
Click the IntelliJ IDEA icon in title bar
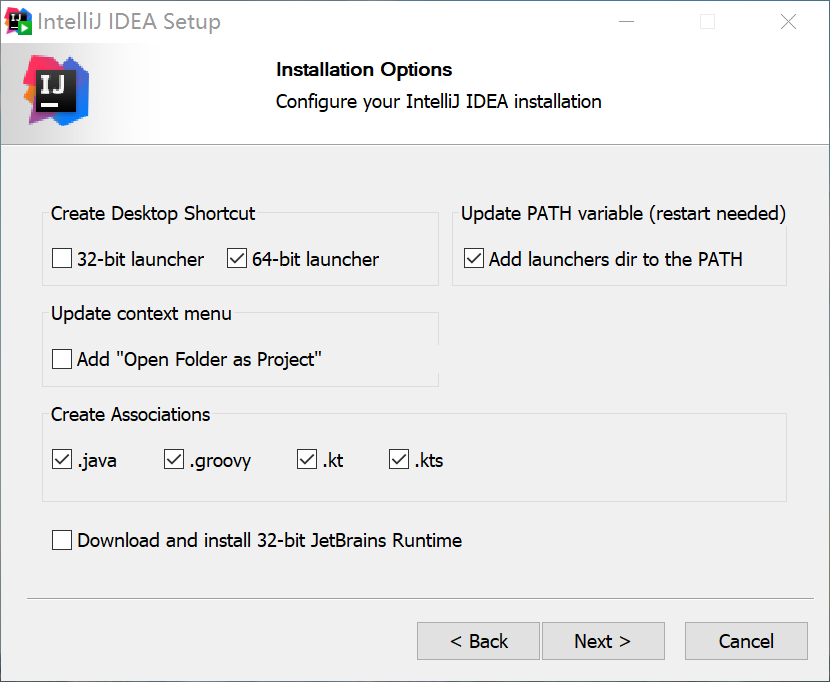(x=19, y=21)
